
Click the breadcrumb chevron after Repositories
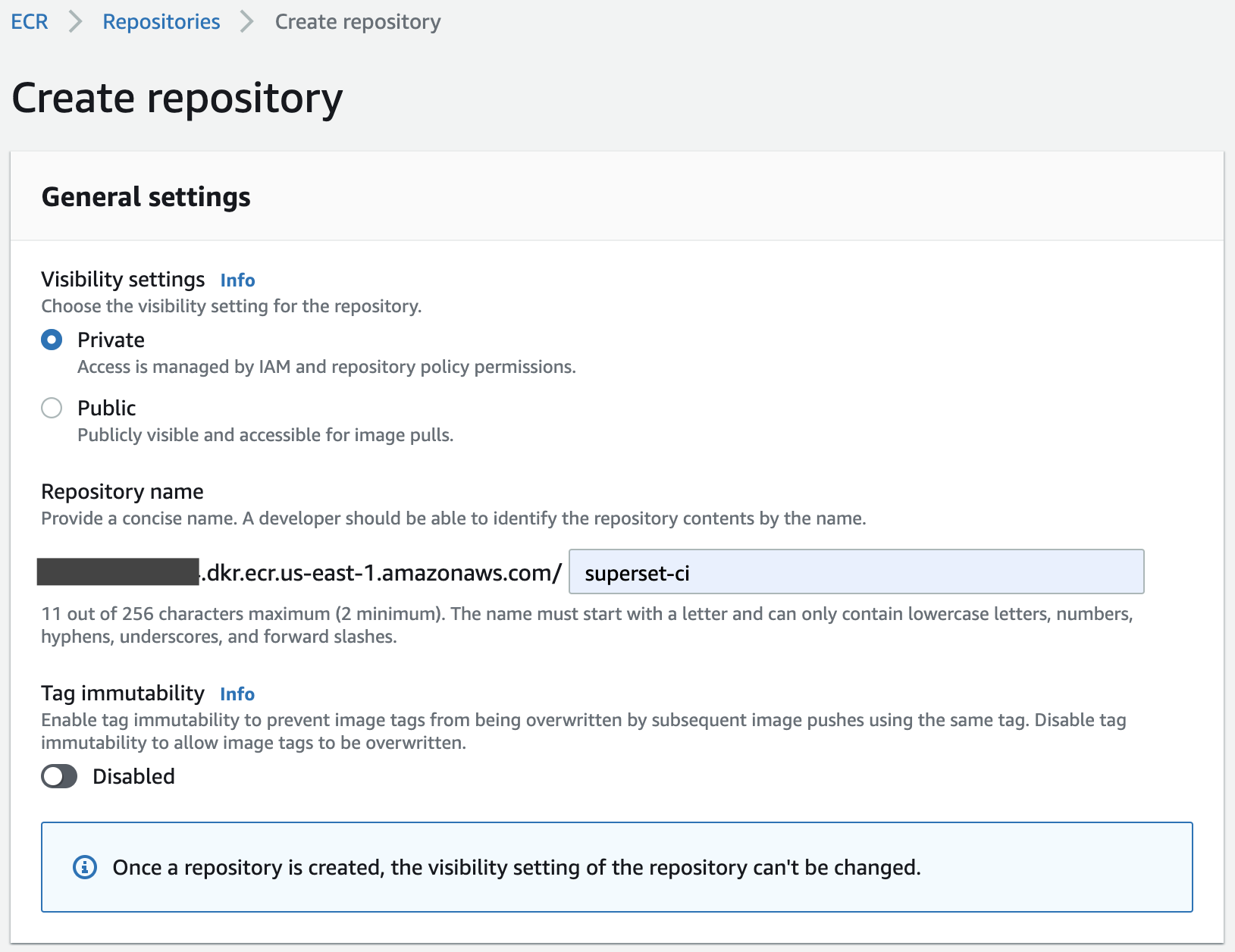pyautogui.click(x=245, y=21)
